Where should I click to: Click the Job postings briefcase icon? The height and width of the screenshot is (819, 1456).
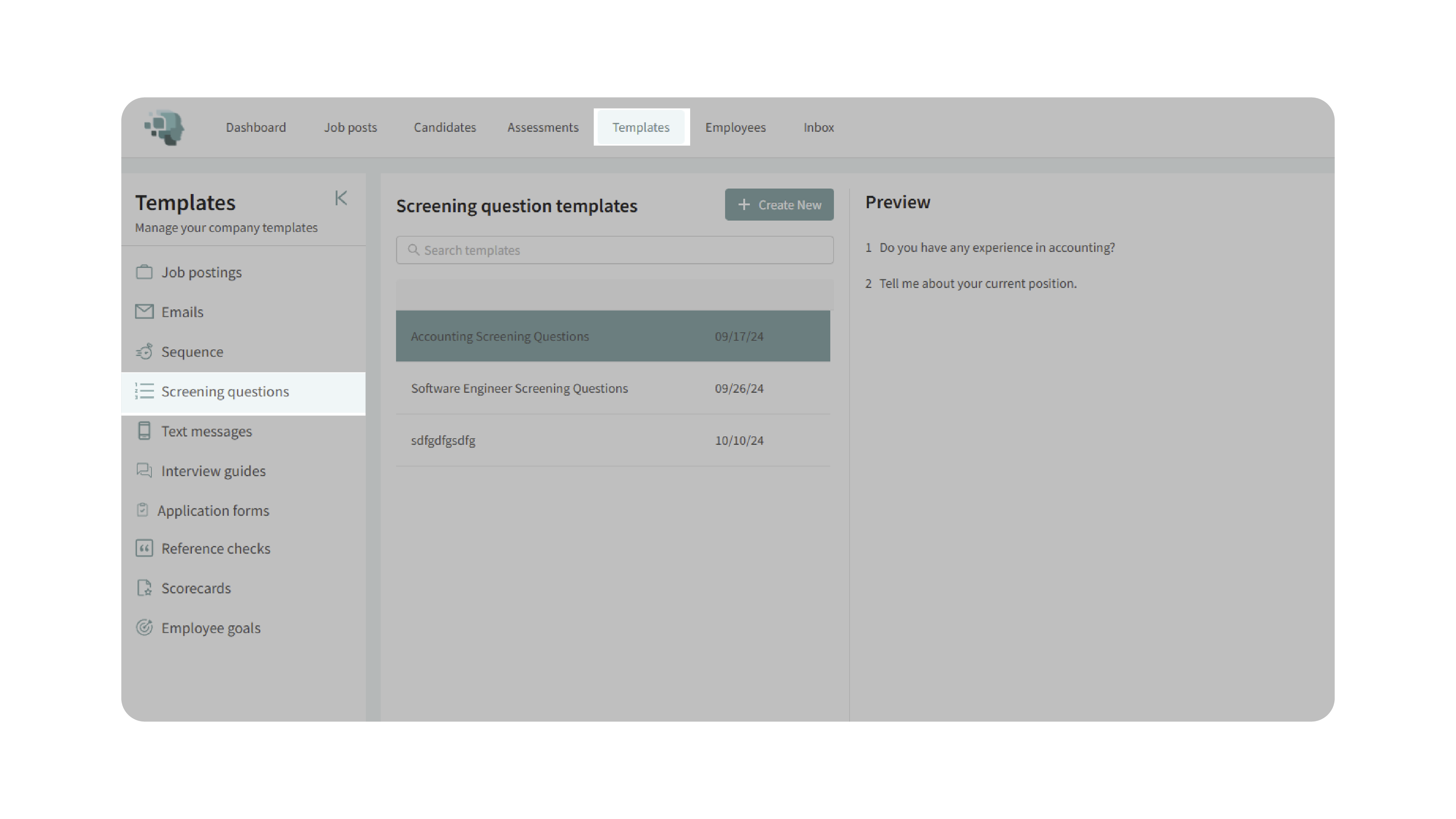[x=144, y=272]
